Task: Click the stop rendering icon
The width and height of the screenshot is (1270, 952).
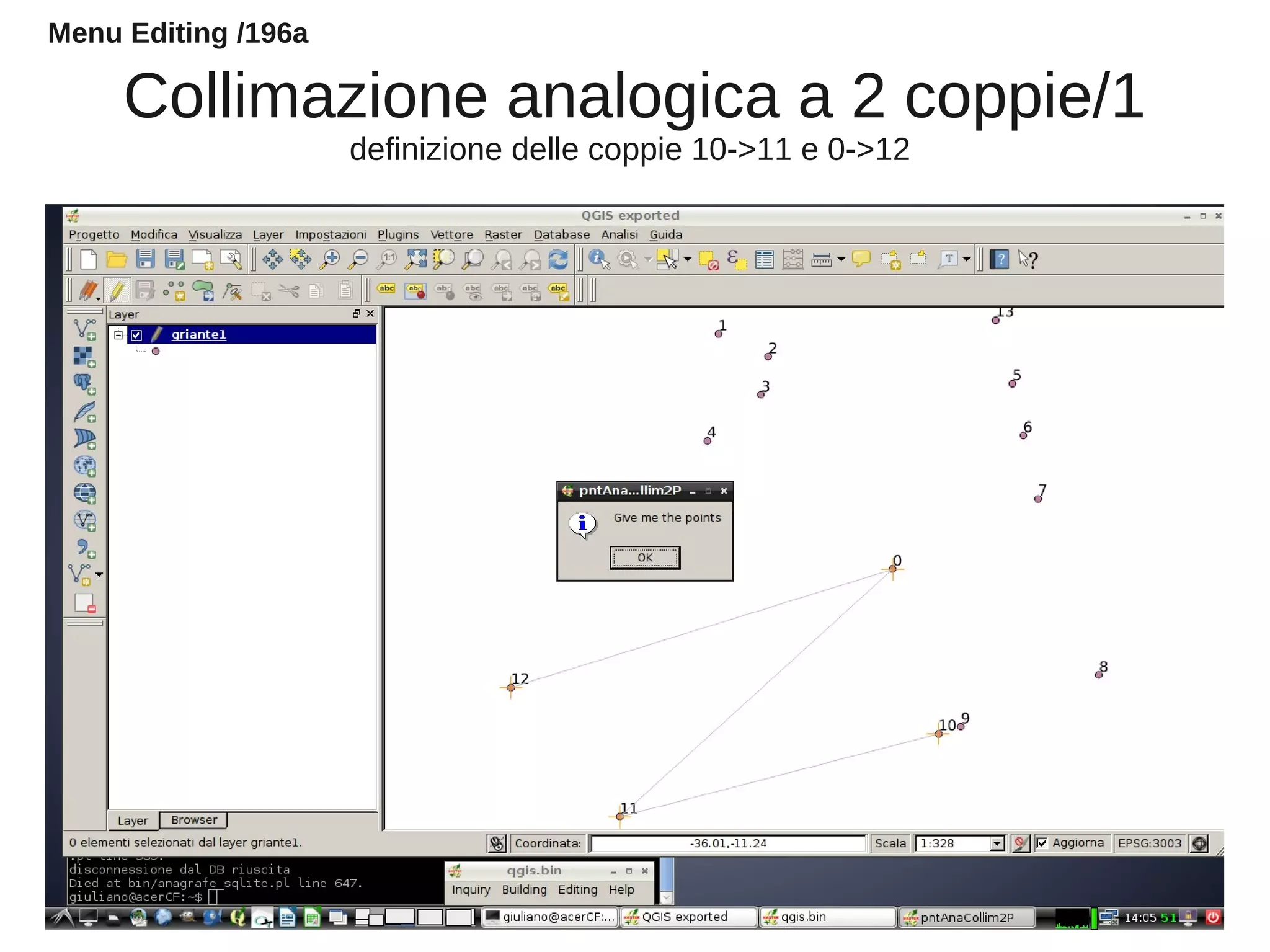Action: (1020, 843)
